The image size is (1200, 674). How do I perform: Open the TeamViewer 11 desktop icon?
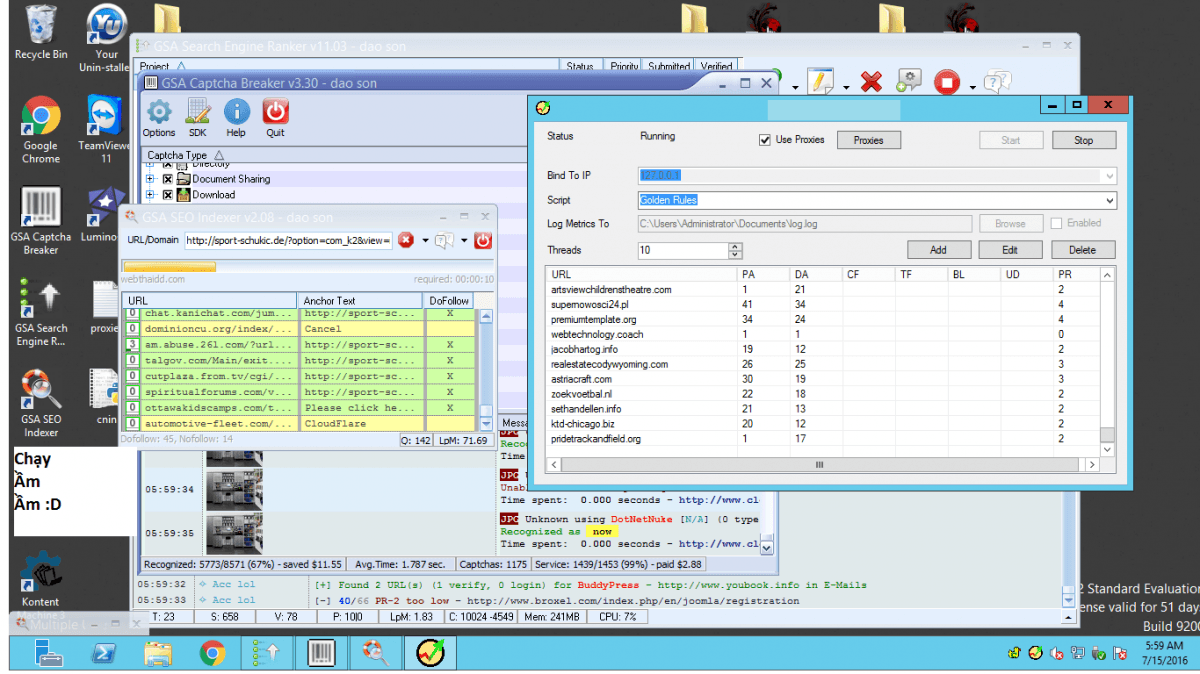106,131
